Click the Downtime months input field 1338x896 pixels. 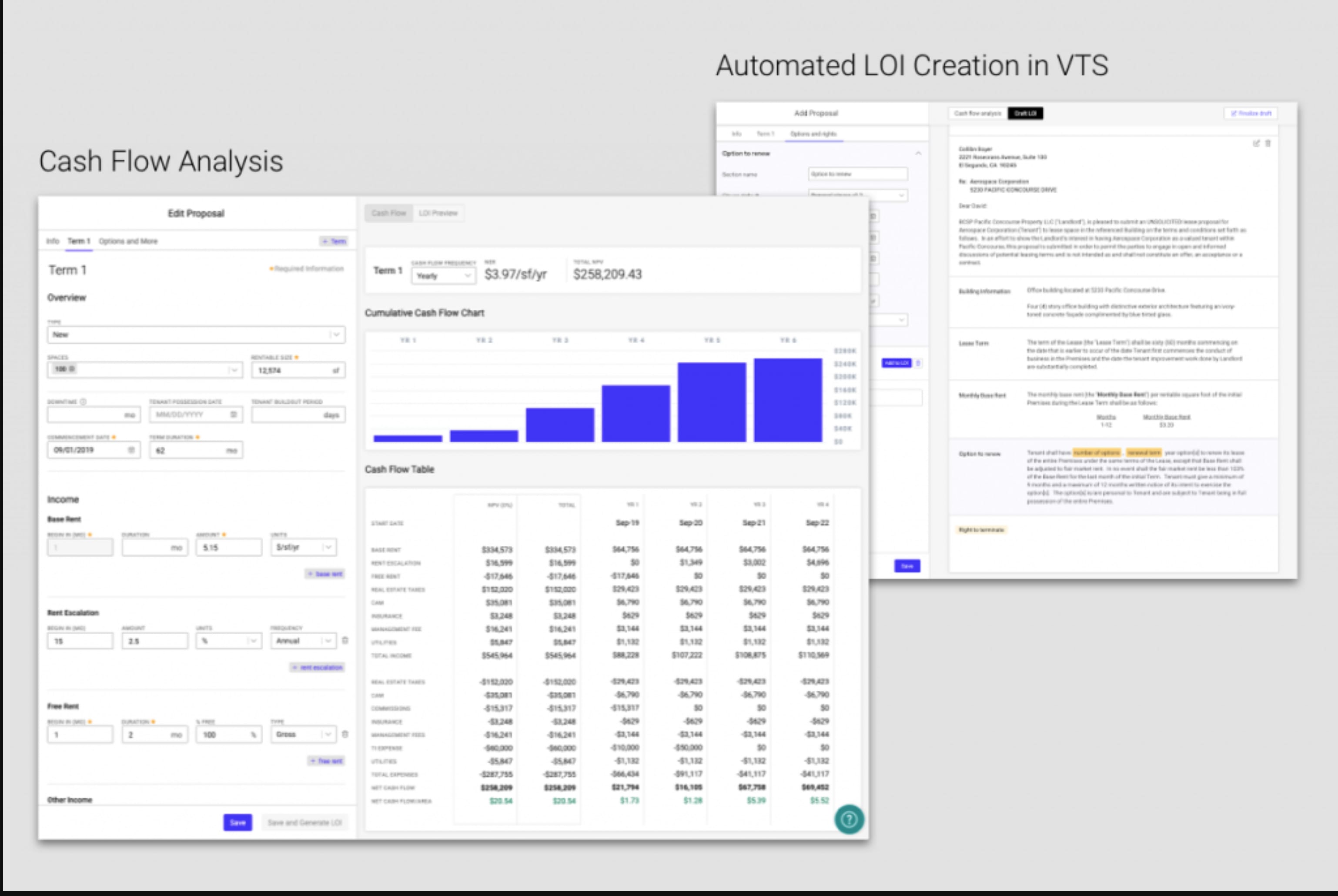coord(94,414)
